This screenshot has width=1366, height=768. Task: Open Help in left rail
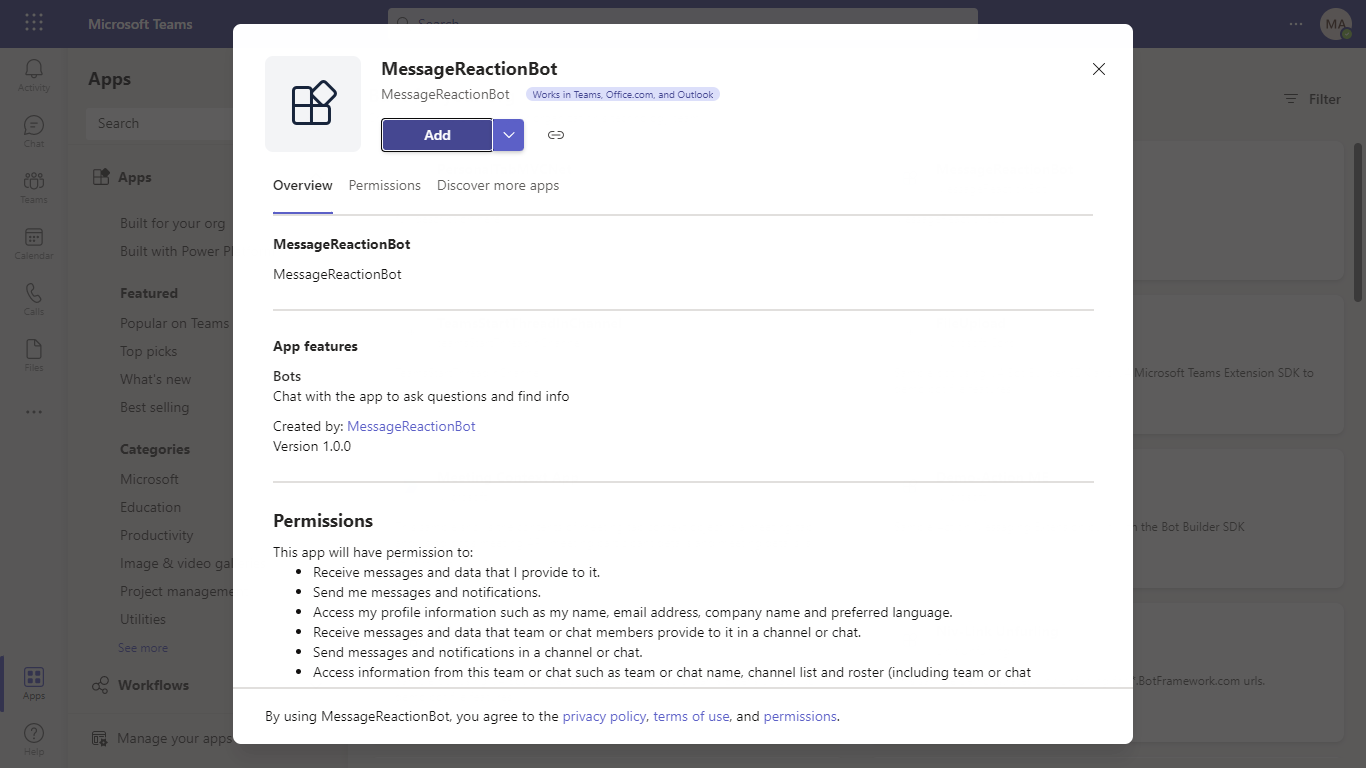(x=34, y=739)
